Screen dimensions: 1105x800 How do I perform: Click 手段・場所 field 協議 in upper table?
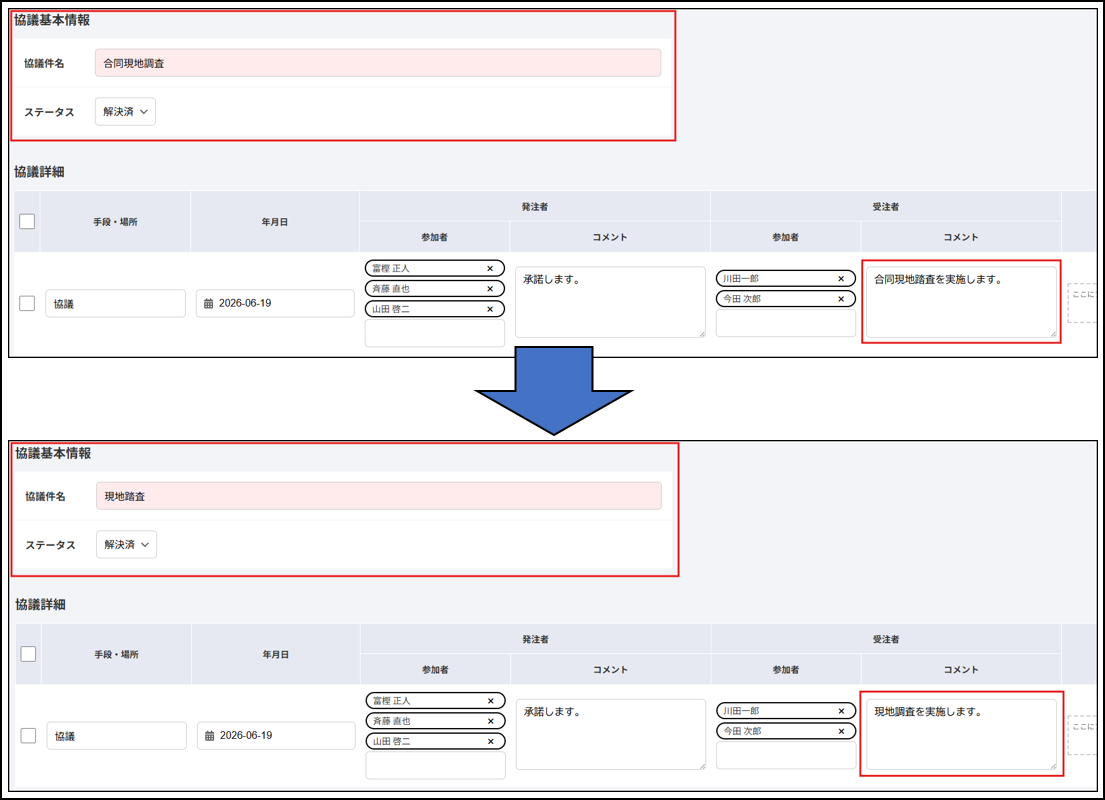coord(116,303)
